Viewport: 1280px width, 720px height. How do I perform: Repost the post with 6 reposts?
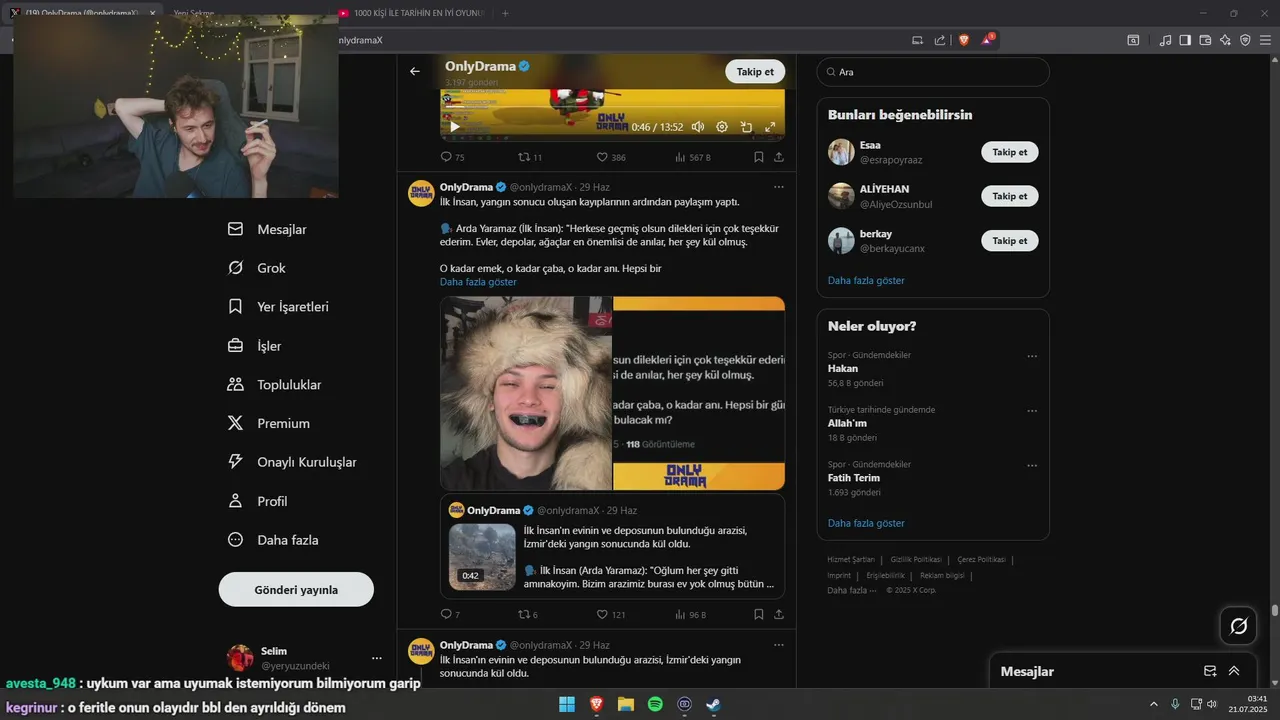tap(528, 614)
